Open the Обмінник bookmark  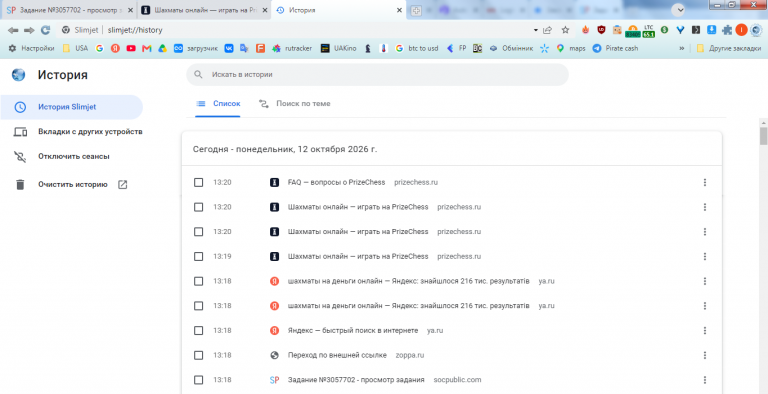click(511, 49)
